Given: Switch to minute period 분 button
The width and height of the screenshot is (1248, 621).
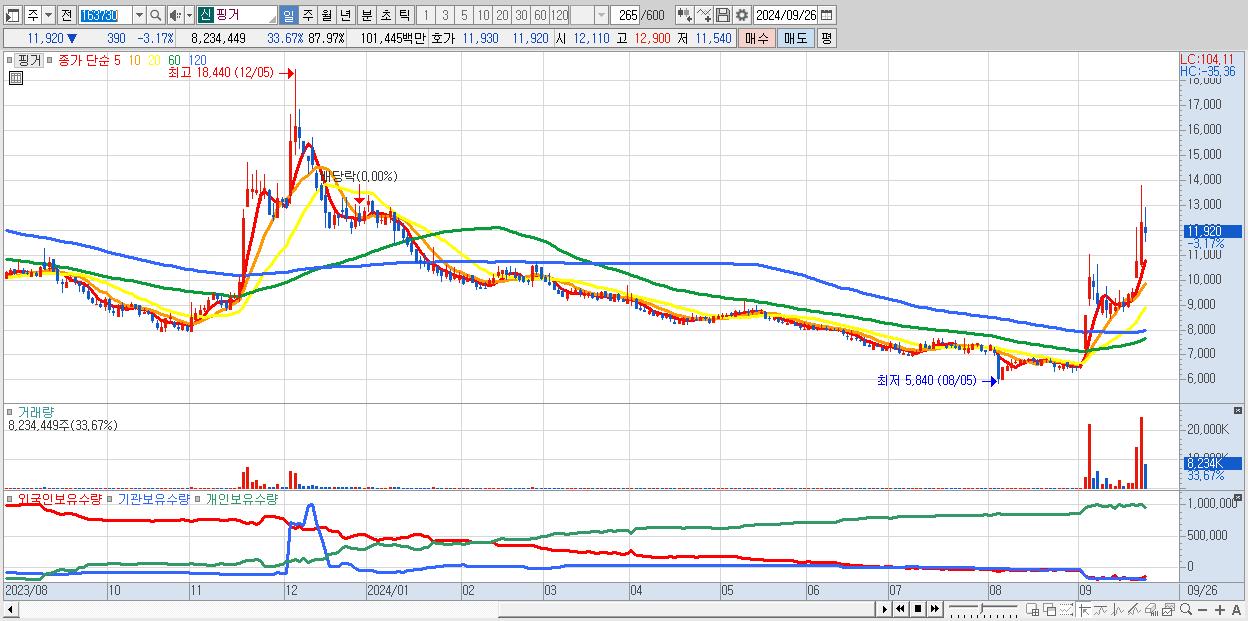Looking at the screenshot, I should 365,15.
